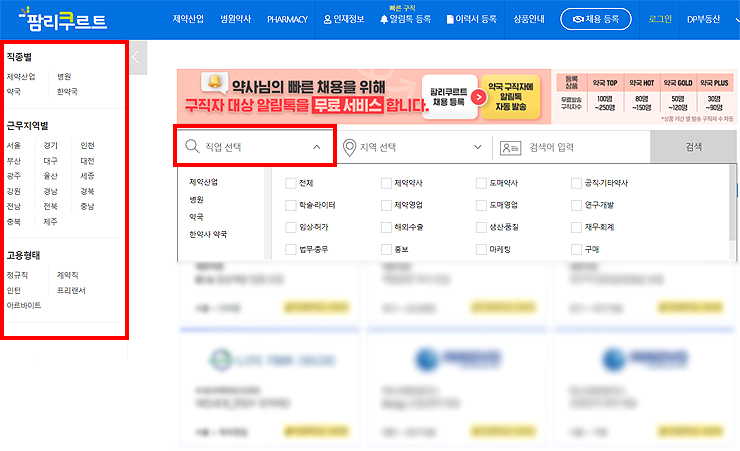Check the 법무·총무 checkbox
740x451 pixels.
291,249
